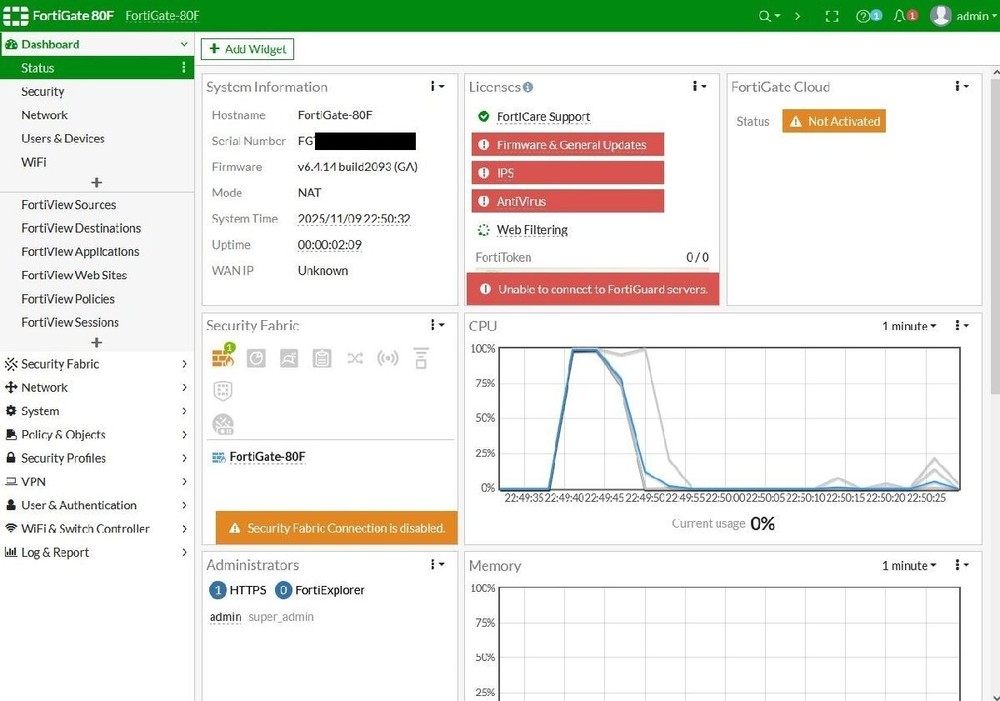Open the help question mark icon
The width and height of the screenshot is (1000, 701).
point(863,16)
